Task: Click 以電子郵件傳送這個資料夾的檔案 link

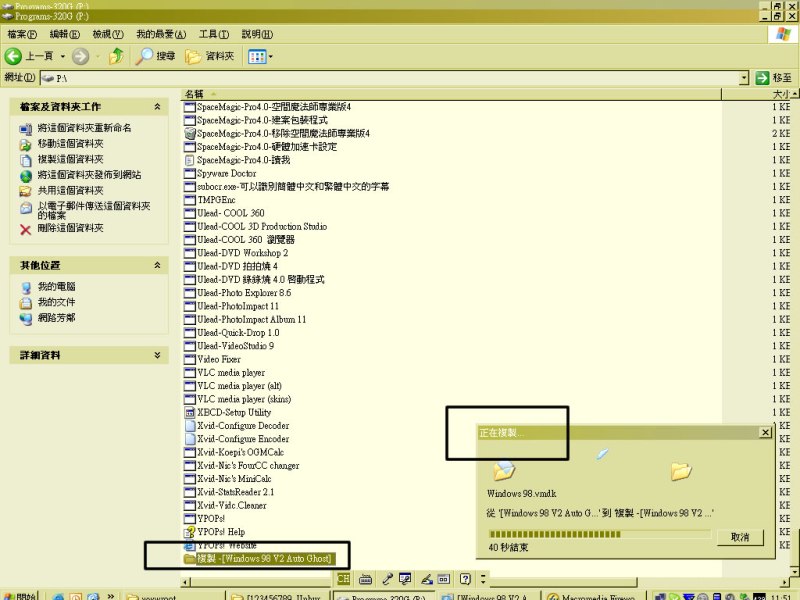Action: coord(94,210)
